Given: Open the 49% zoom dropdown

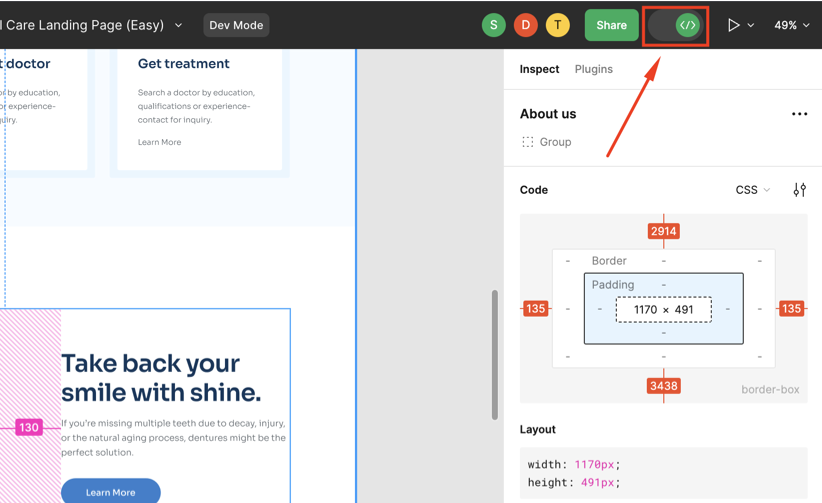Looking at the screenshot, I should tap(791, 25).
